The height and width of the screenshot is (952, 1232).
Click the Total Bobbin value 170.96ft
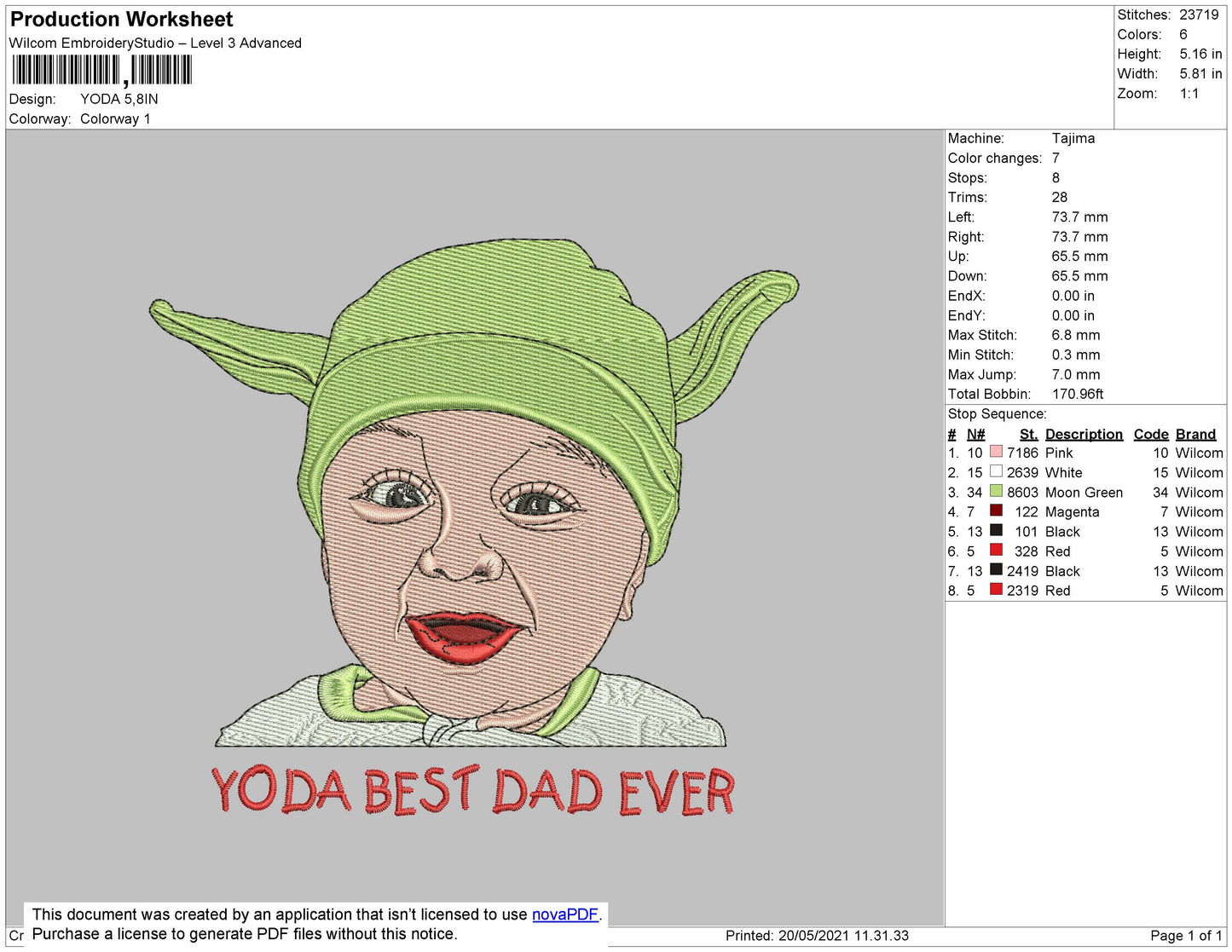[1078, 394]
